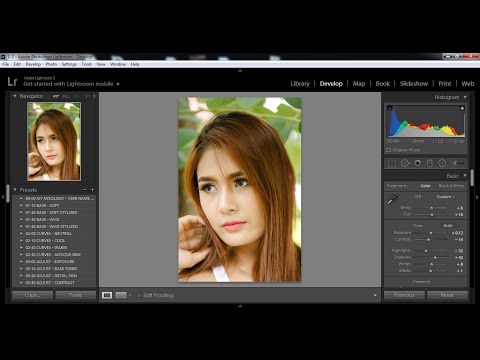Activate the Red Eye Correction tool
Viewport: 480px width, 360px height.
[x=417, y=163]
